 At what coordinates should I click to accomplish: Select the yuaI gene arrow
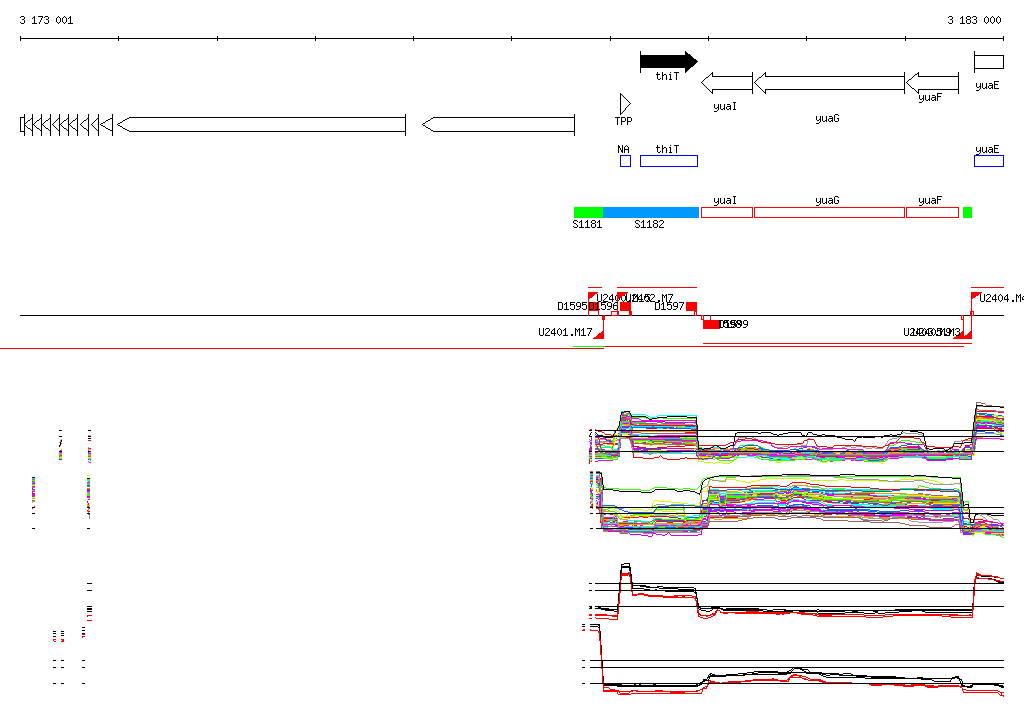(727, 83)
